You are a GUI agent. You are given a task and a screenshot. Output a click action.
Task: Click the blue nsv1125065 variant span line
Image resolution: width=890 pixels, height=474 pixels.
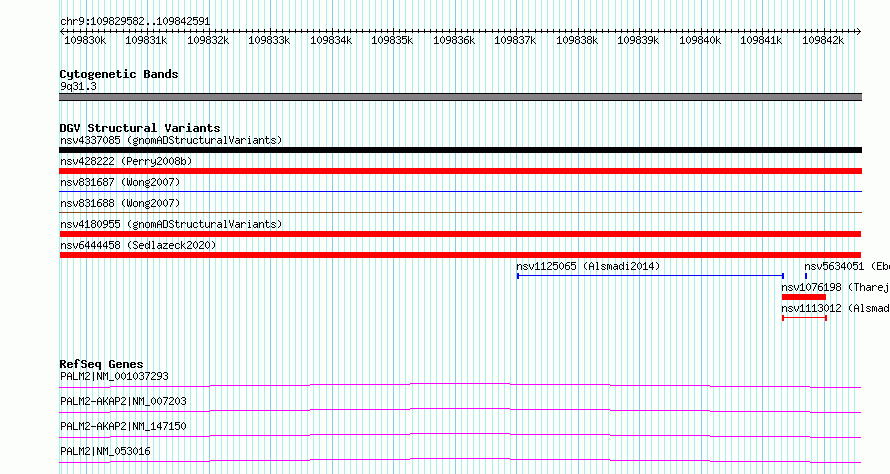point(650,276)
